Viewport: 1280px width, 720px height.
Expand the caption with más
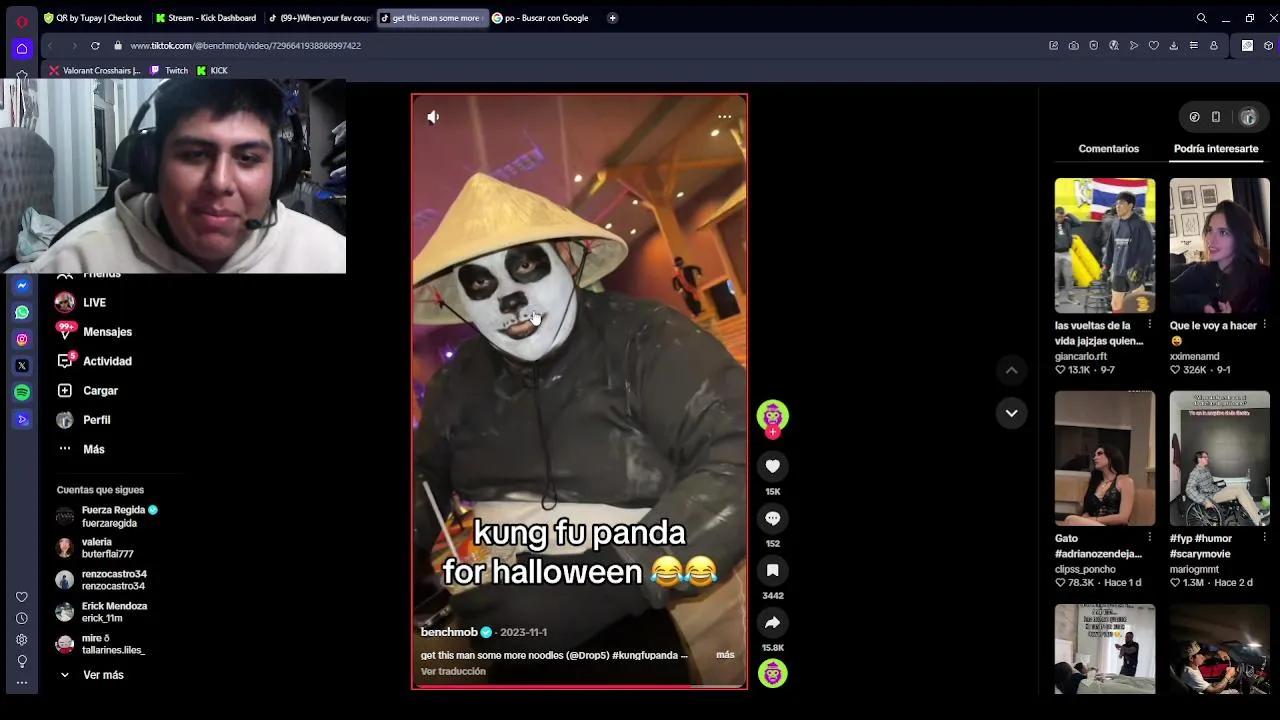tap(725, 655)
